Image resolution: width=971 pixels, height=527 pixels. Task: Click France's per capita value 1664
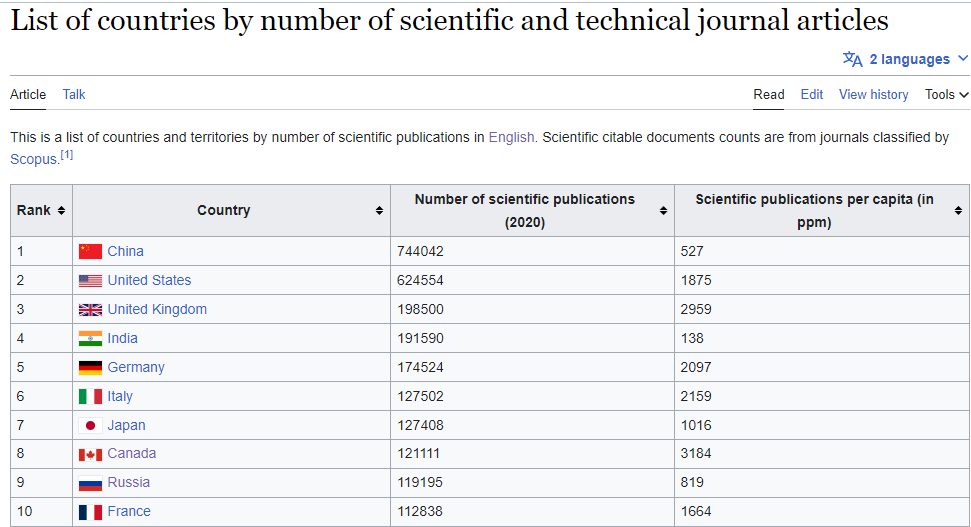tap(696, 512)
